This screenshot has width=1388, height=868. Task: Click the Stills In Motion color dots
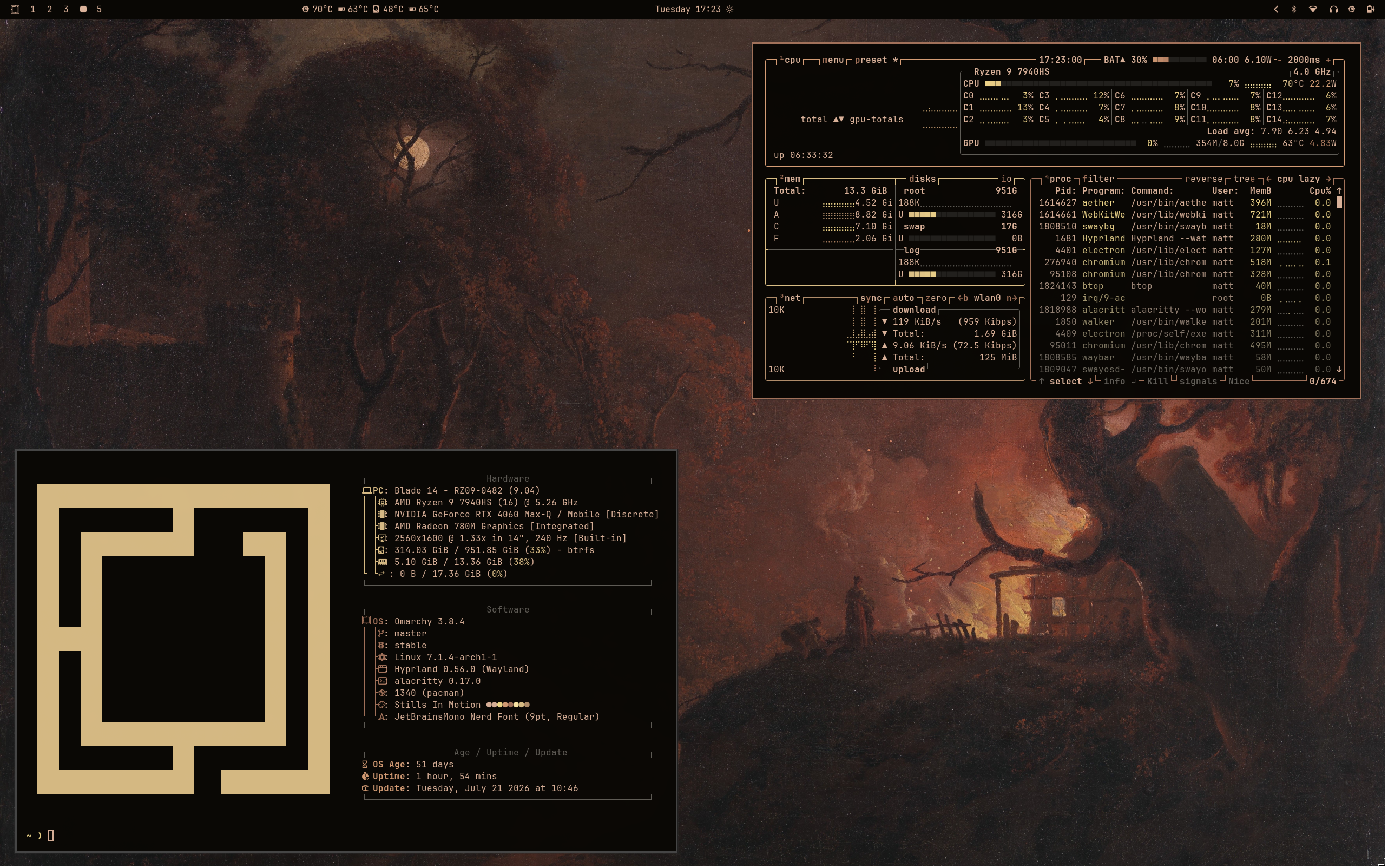pos(509,706)
